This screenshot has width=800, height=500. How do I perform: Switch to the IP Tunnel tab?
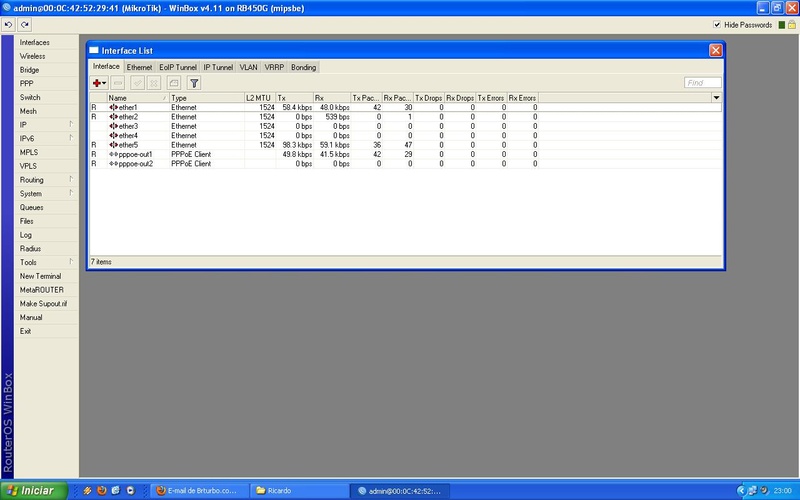(218, 67)
